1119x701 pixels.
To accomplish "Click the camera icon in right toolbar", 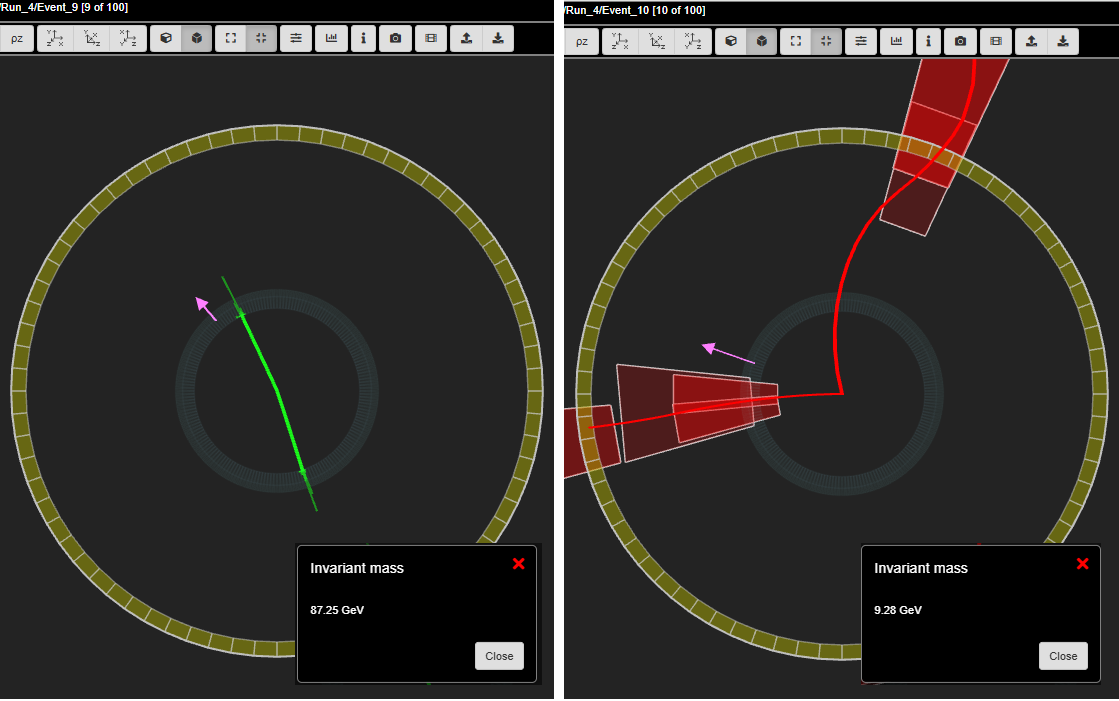I will click(x=960, y=41).
